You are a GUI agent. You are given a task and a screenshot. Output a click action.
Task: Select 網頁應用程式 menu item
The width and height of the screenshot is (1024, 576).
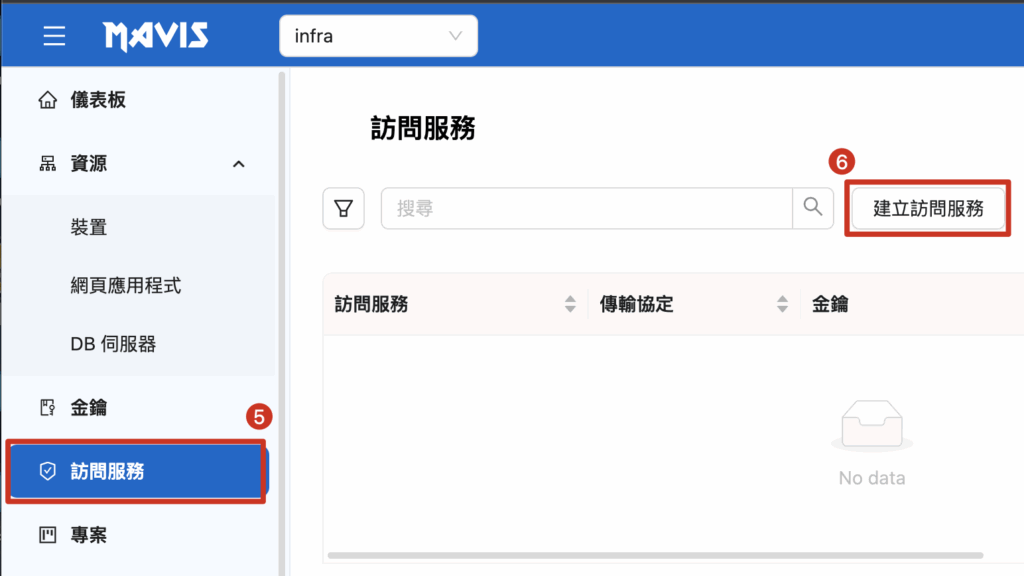[126, 286]
